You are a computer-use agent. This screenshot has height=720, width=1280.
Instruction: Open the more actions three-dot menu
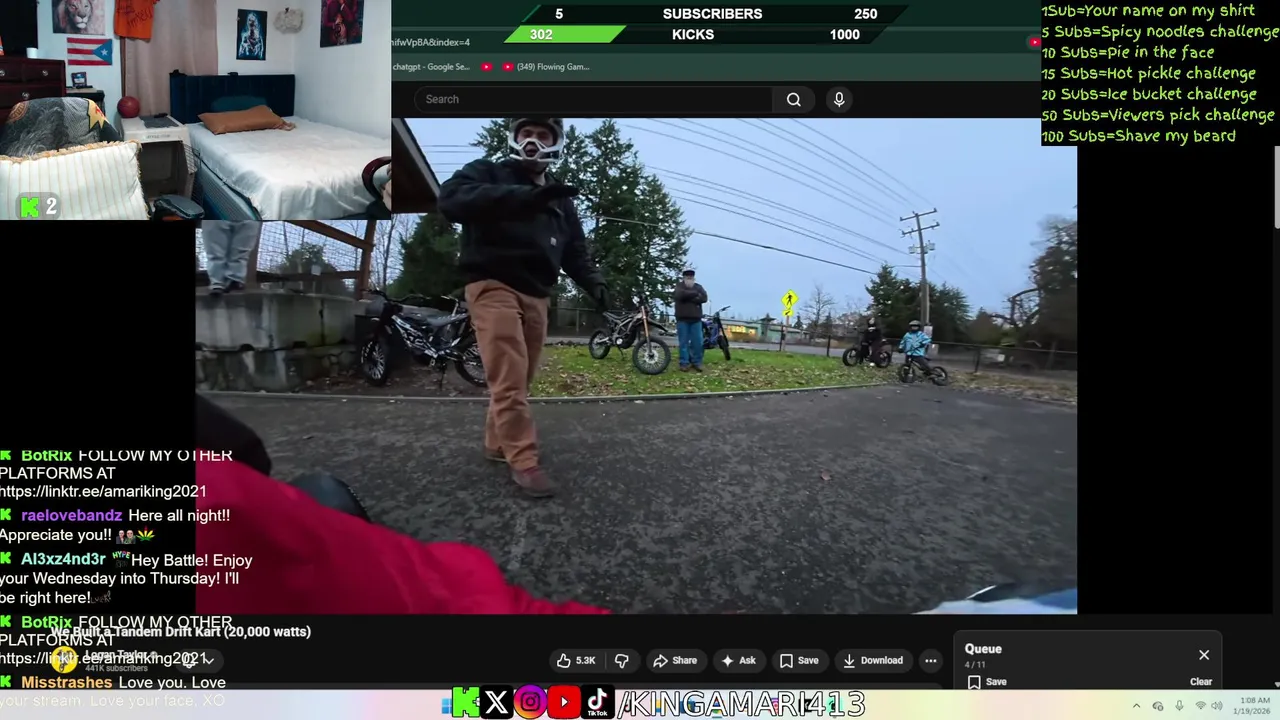(931, 660)
